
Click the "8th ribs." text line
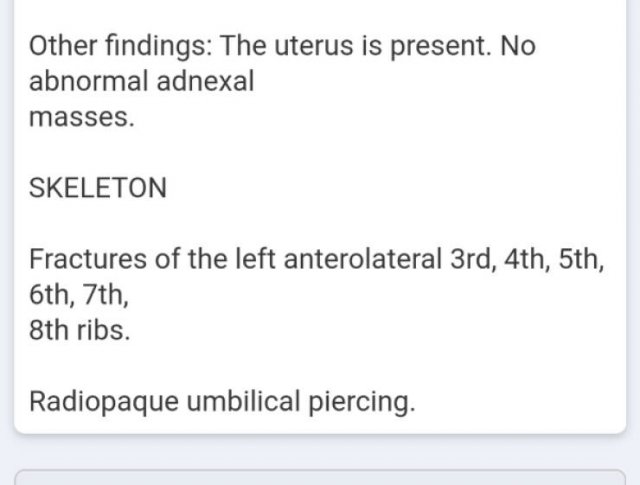(x=79, y=331)
